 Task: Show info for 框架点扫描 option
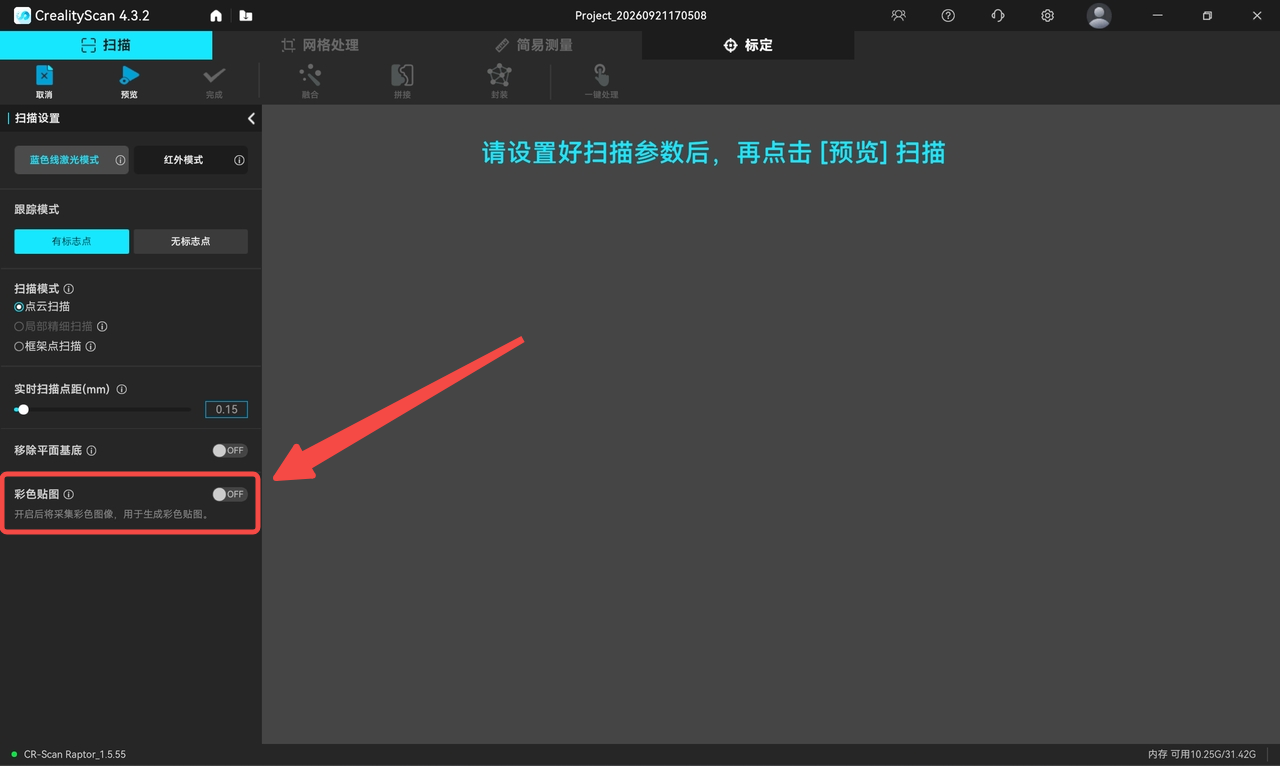click(x=91, y=347)
